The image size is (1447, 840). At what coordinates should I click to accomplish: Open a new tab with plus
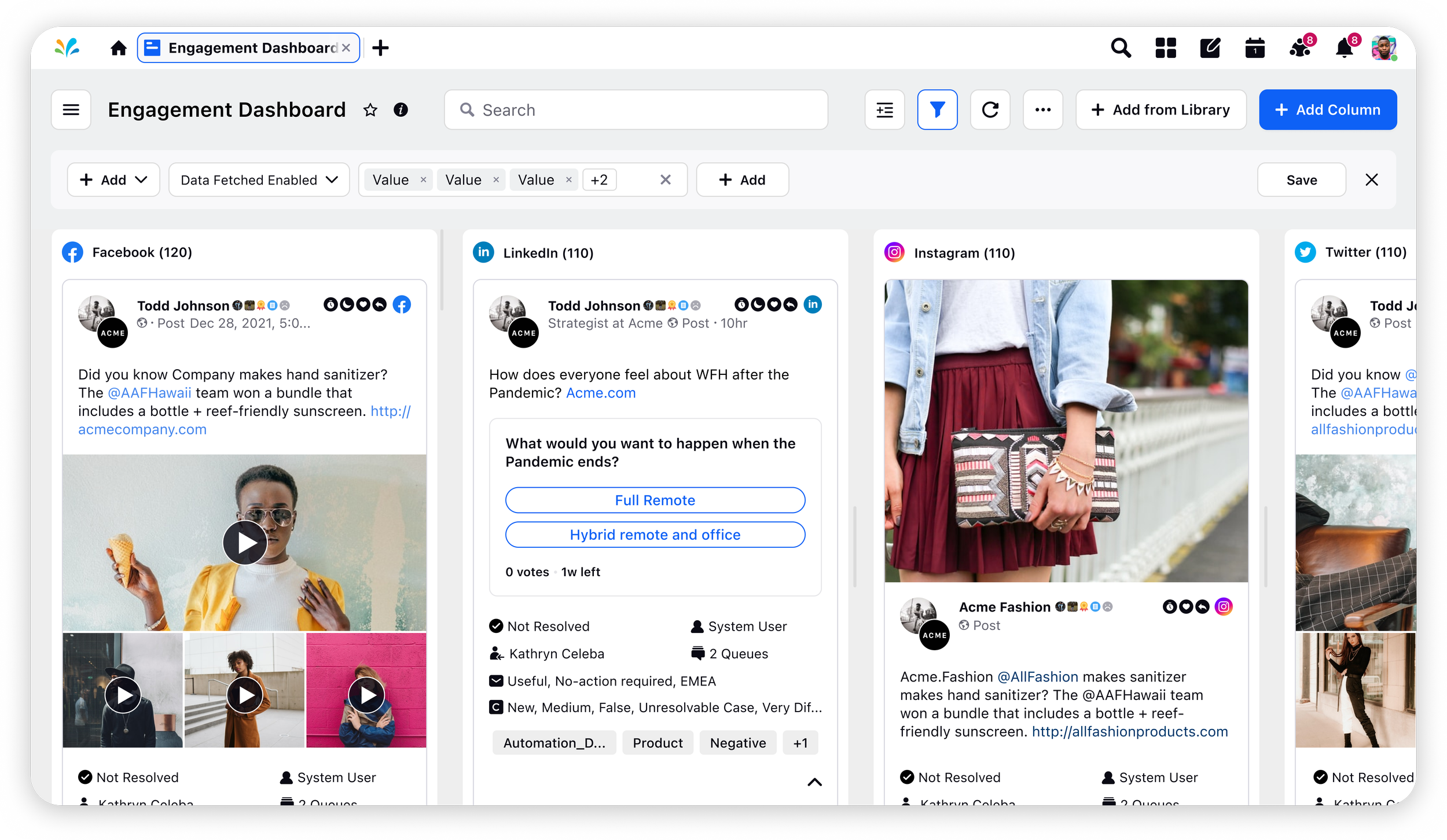(x=380, y=48)
